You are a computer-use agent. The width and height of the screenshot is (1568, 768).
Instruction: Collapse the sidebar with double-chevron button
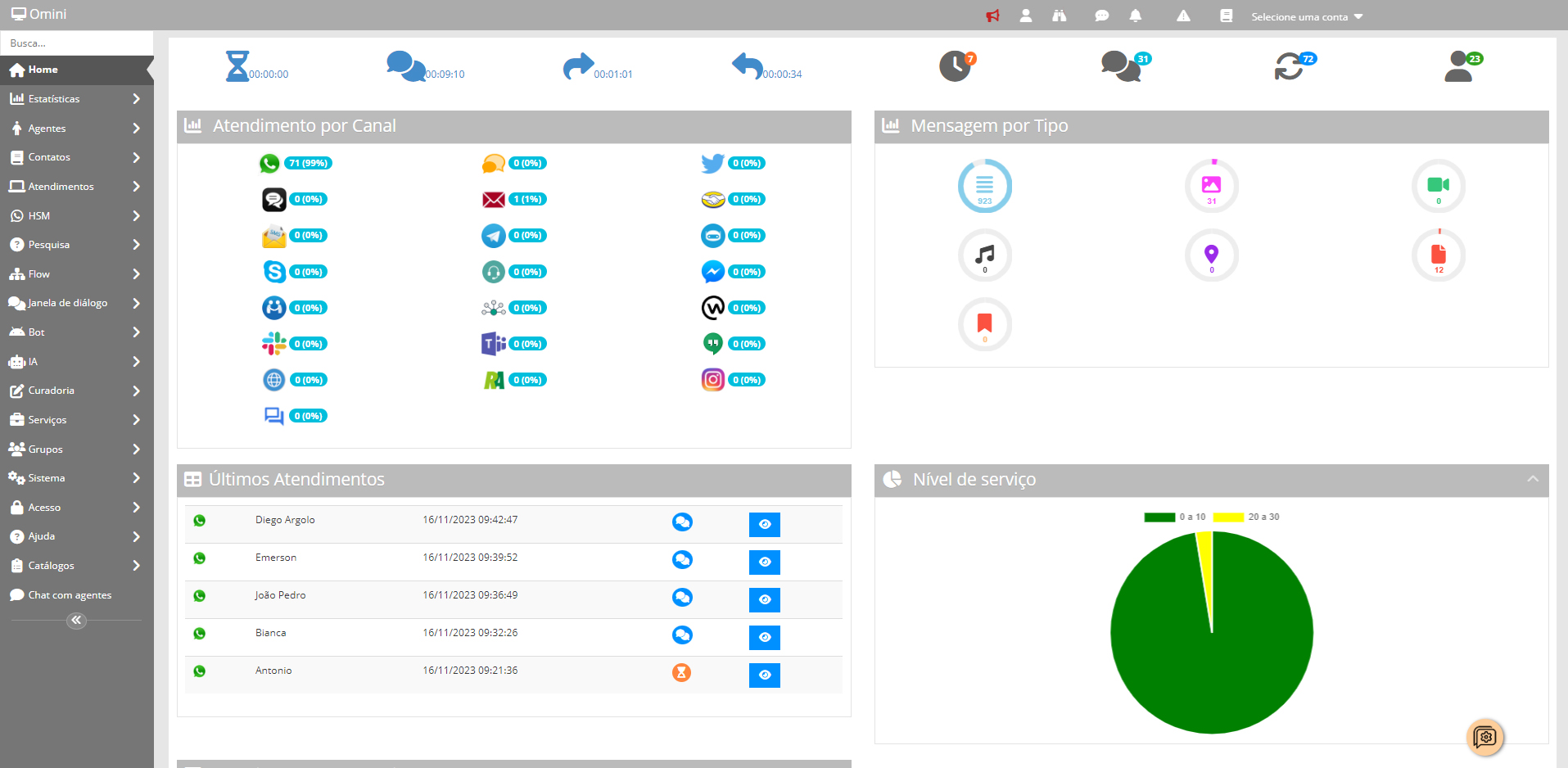76,621
